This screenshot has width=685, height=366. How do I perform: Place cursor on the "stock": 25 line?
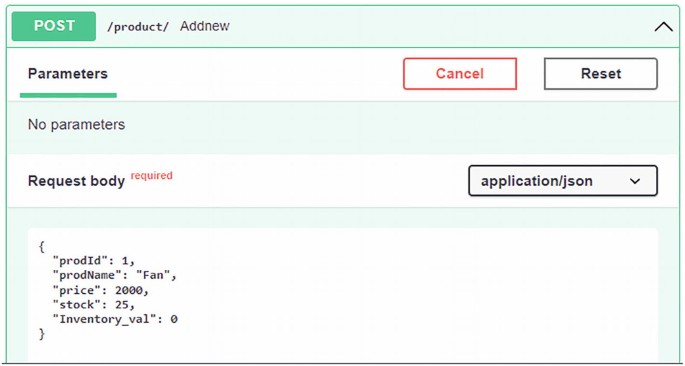tap(93, 305)
